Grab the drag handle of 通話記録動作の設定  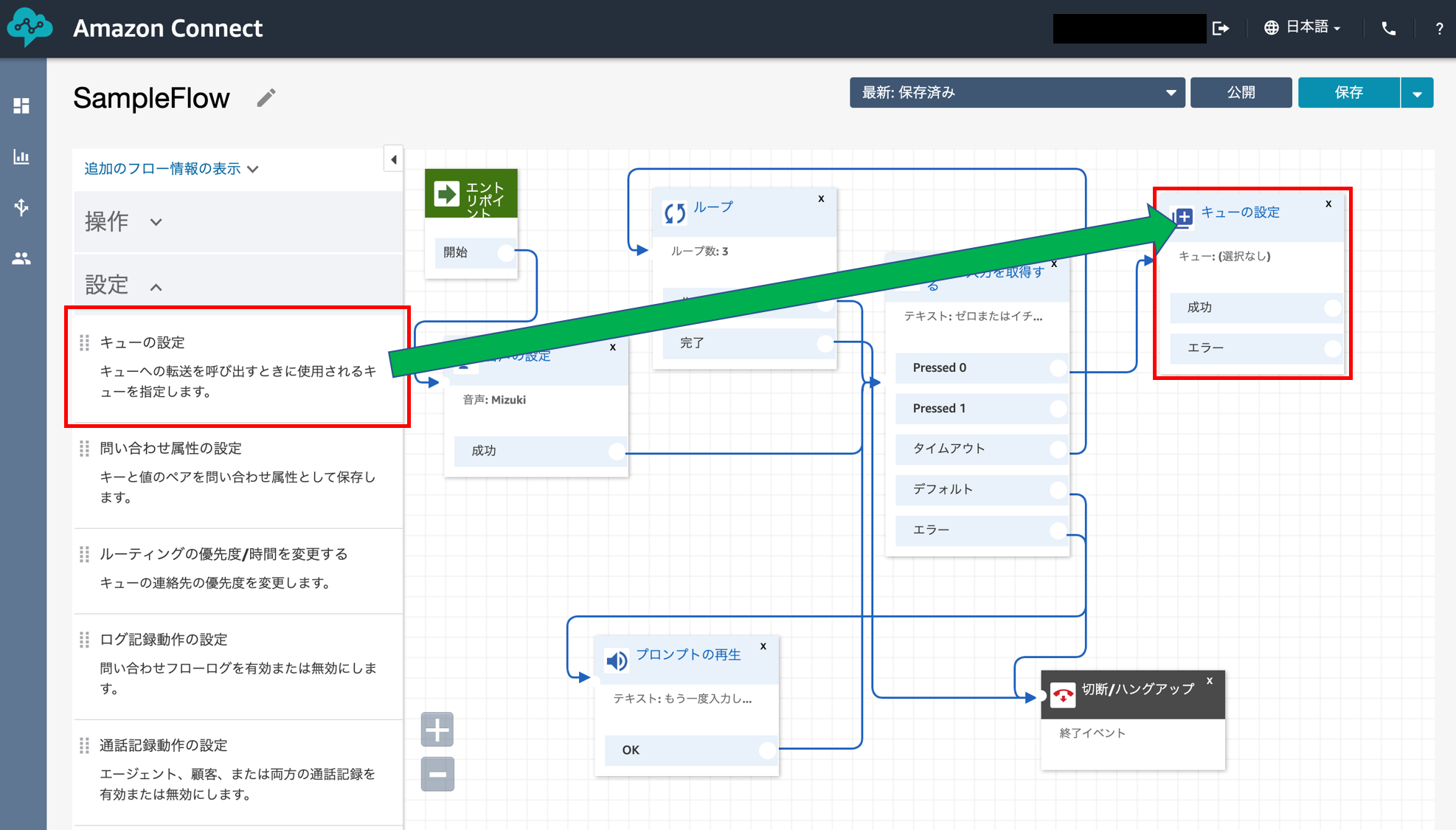tap(84, 745)
